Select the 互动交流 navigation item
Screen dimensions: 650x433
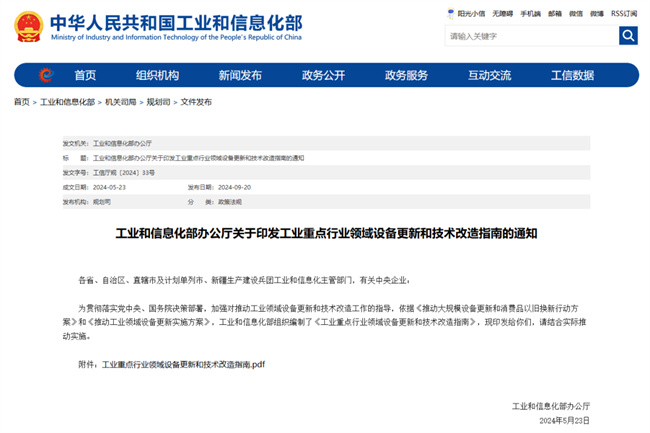click(x=490, y=75)
